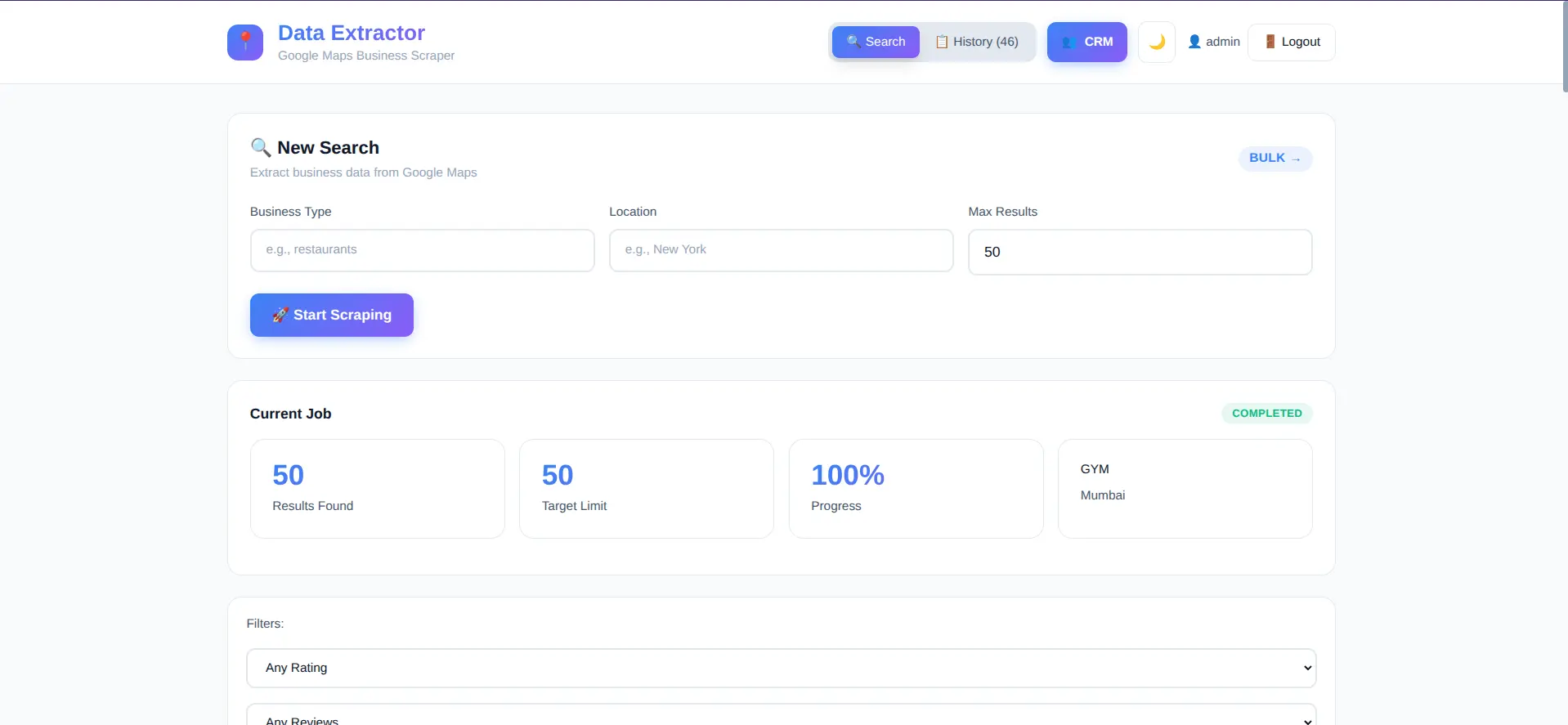
Task: Click the clipboard icon on History tab
Action: [x=942, y=42]
